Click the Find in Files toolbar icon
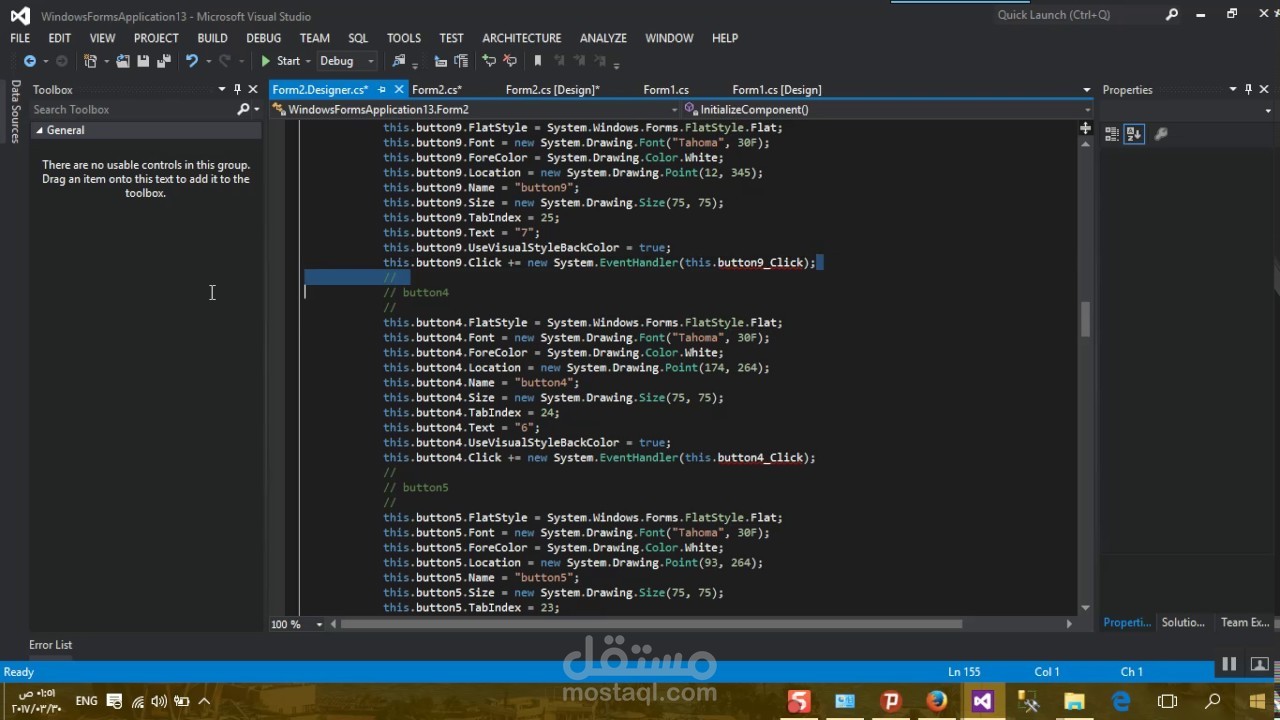The height and width of the screenshot is (720, 1280). (x=399, y=61)
